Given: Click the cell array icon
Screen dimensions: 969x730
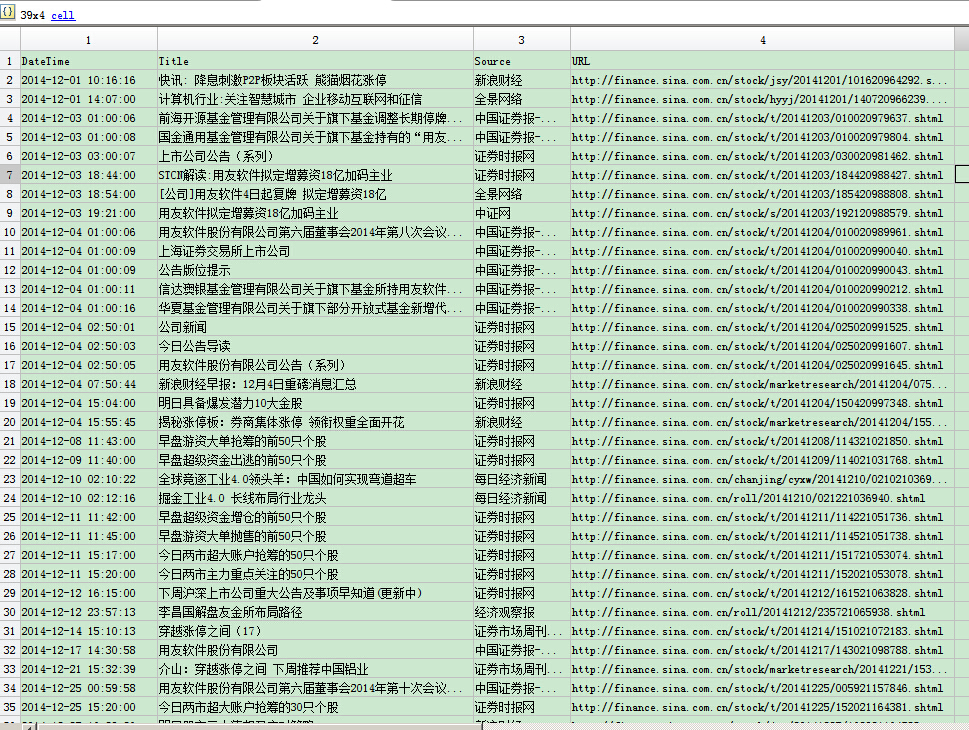Looking at the screenshot, I should pyautogui.click(x=7, y=12).
